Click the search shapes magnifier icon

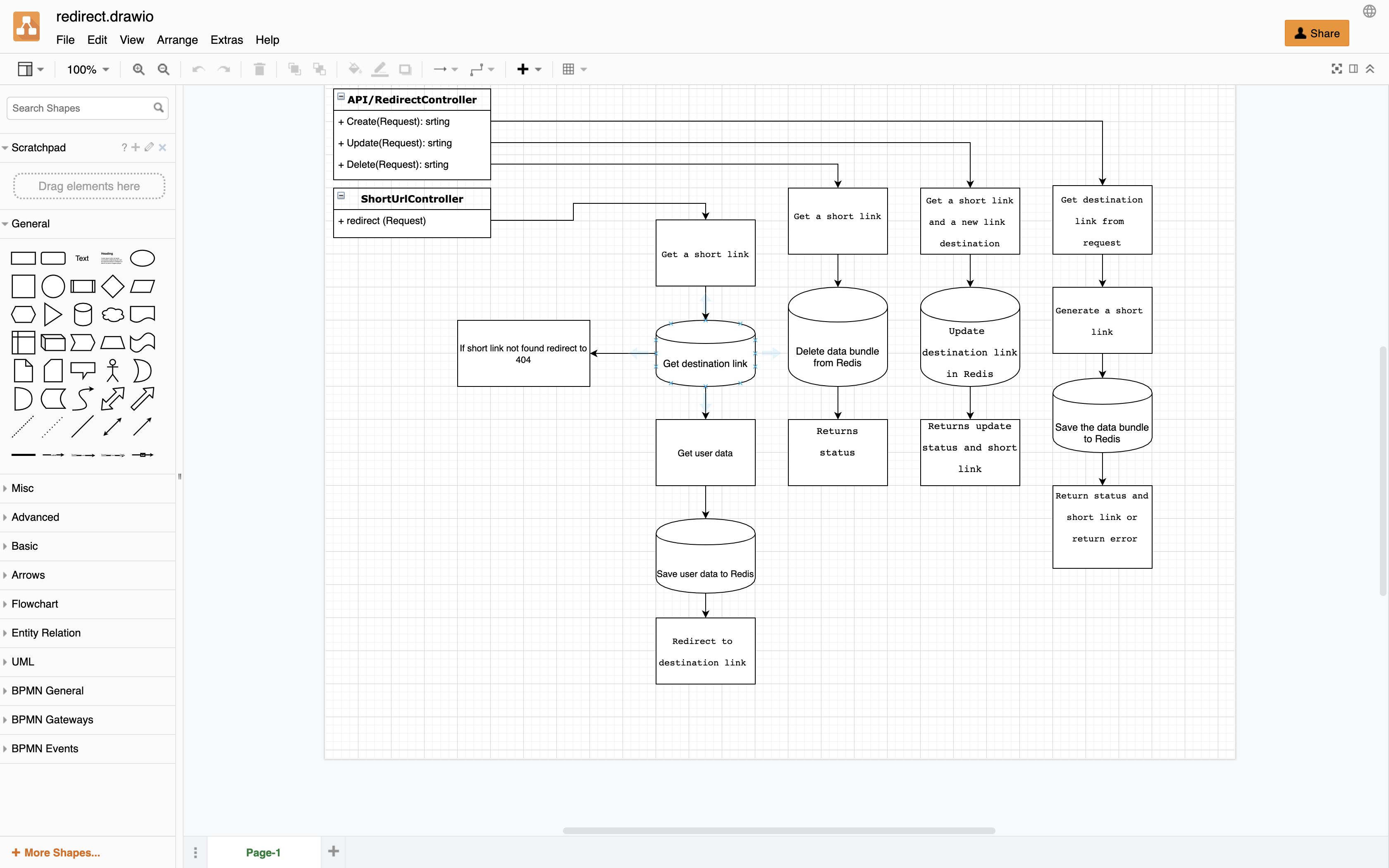coord(159,108)
